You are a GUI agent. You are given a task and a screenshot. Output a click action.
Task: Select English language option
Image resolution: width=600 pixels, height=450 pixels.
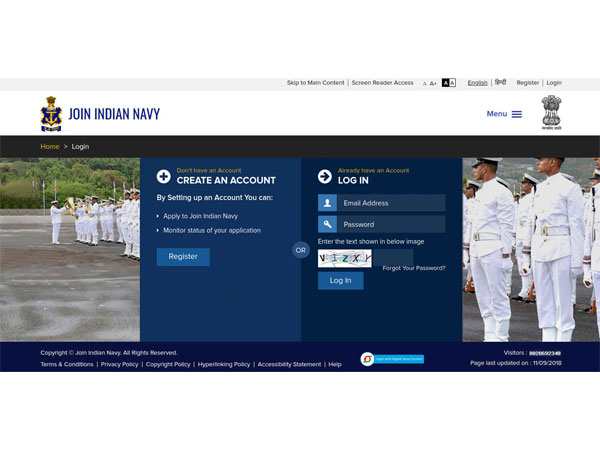tap(478, 83)
